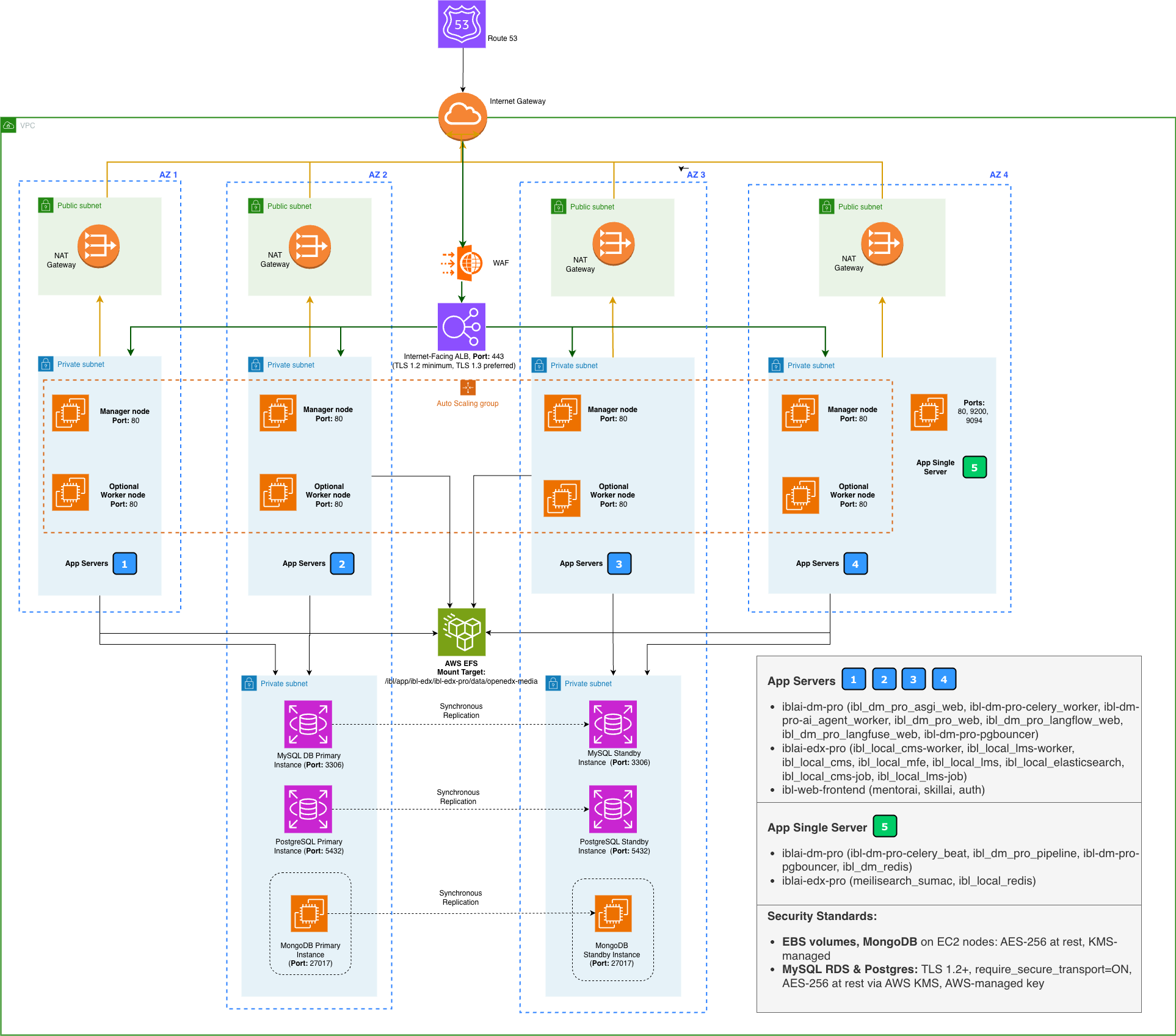Click the AWS EFS mount target icon
The image size is (1176, 1036).
point(462,632)
